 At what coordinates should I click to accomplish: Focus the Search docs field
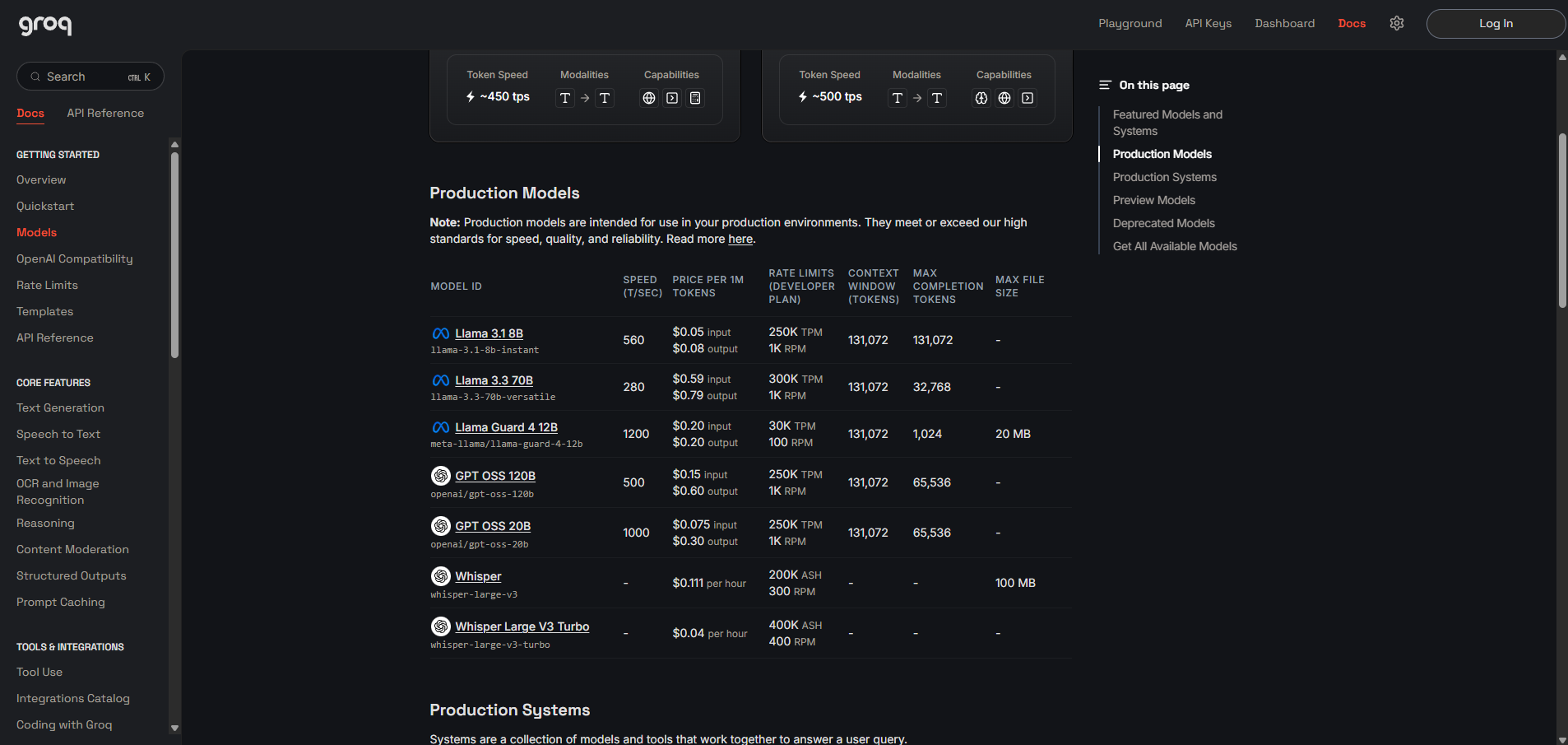point(90,77)
